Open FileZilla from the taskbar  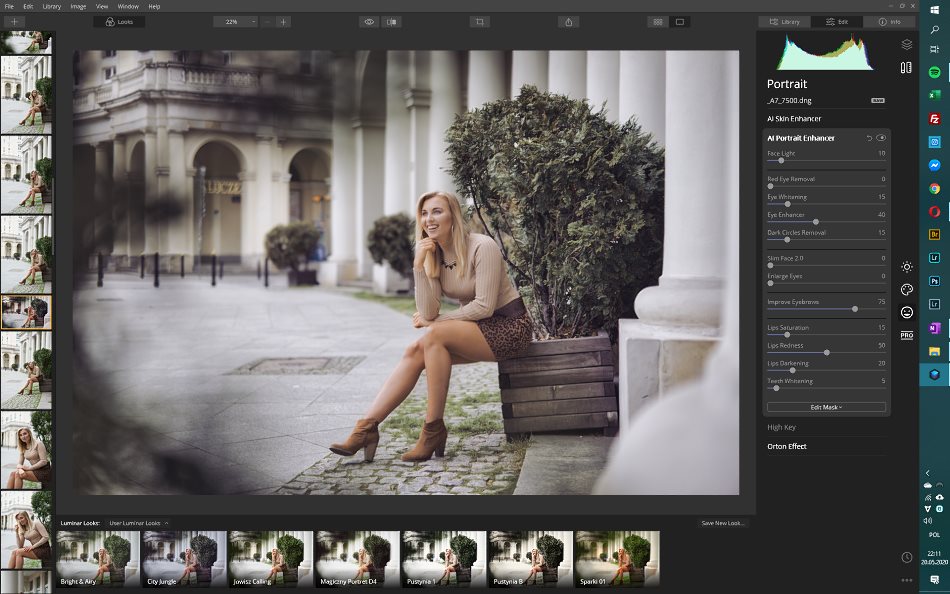(x=934, y=119)
